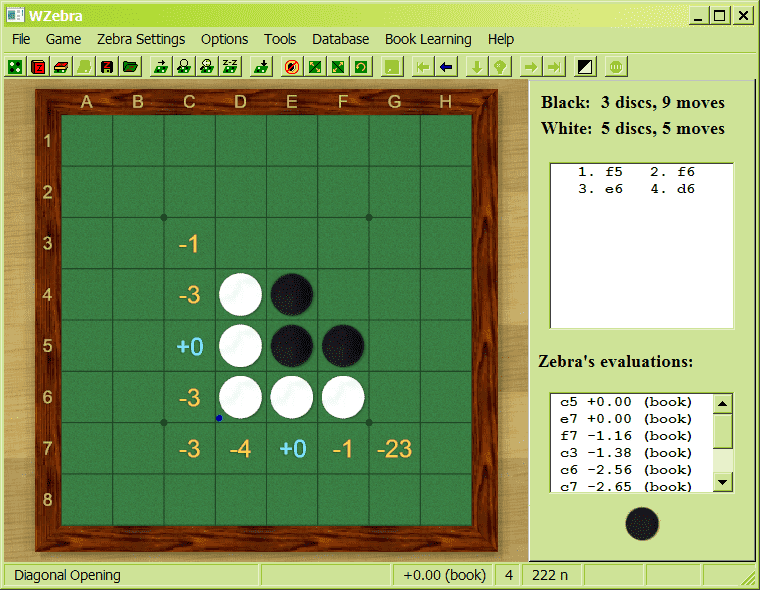This screenshot has width=760, height=590.
Task: Click the Z-Z Zebra vs Zebra icon
Action: pyautogui.click(x=230, y=67)
